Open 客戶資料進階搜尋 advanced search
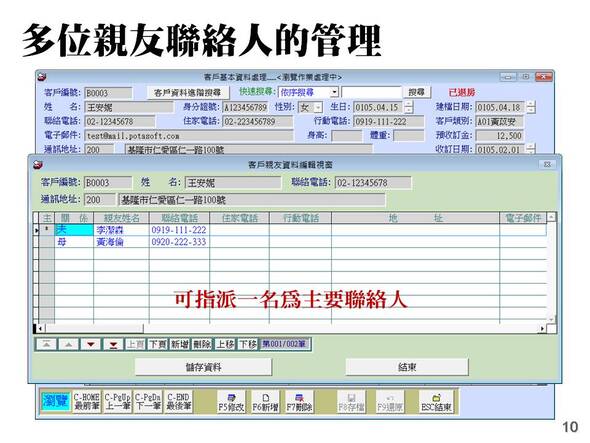Screen dimensions: 590x443 [x=187, y=93]
